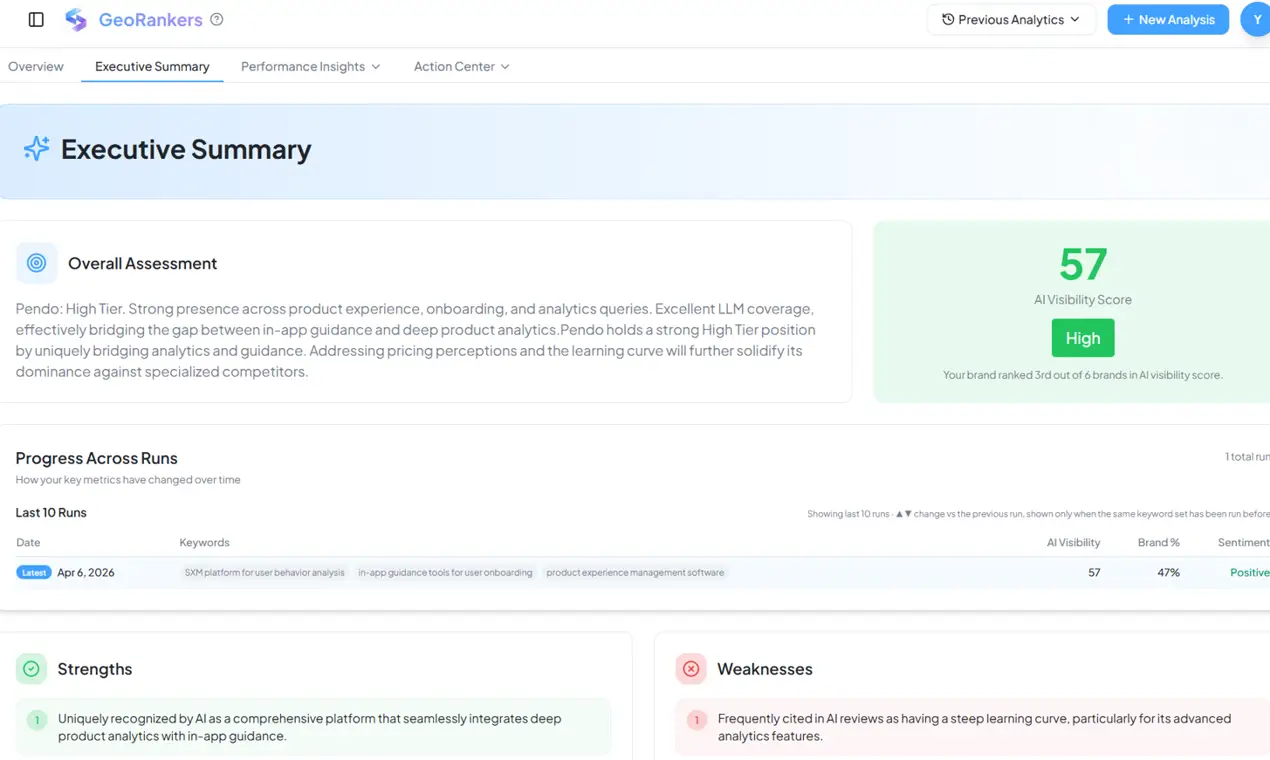1270x760 pixels.
Task: Click the GeoRankers logo icon
Action: [76, 19]
